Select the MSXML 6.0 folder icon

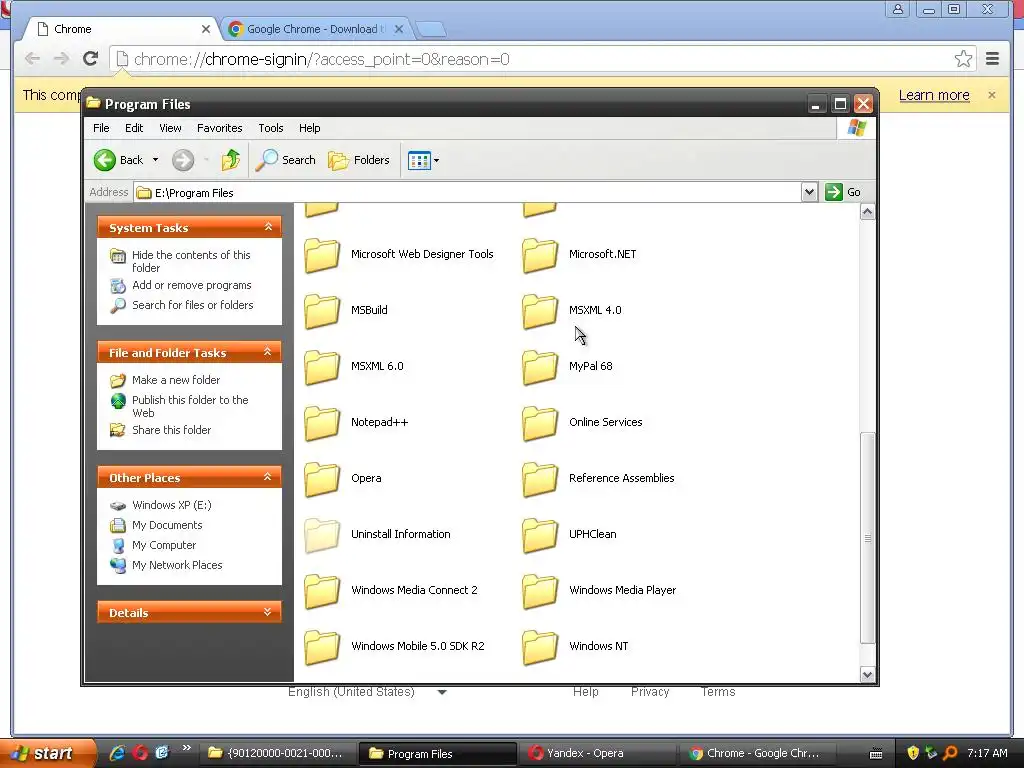(x=322, y=367)
